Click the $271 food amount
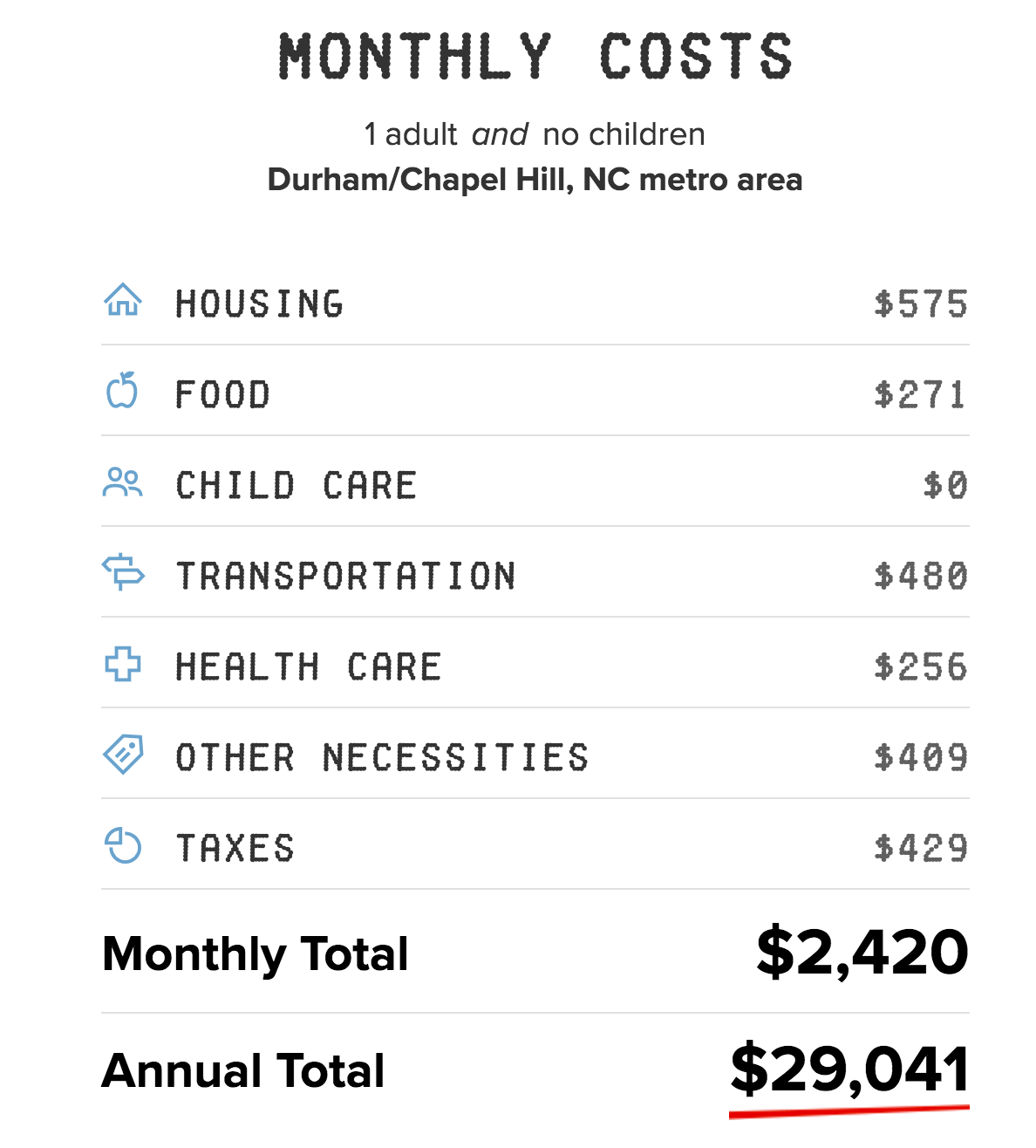The height and width of the screenshot is (1148, 1036). [921, 395]
